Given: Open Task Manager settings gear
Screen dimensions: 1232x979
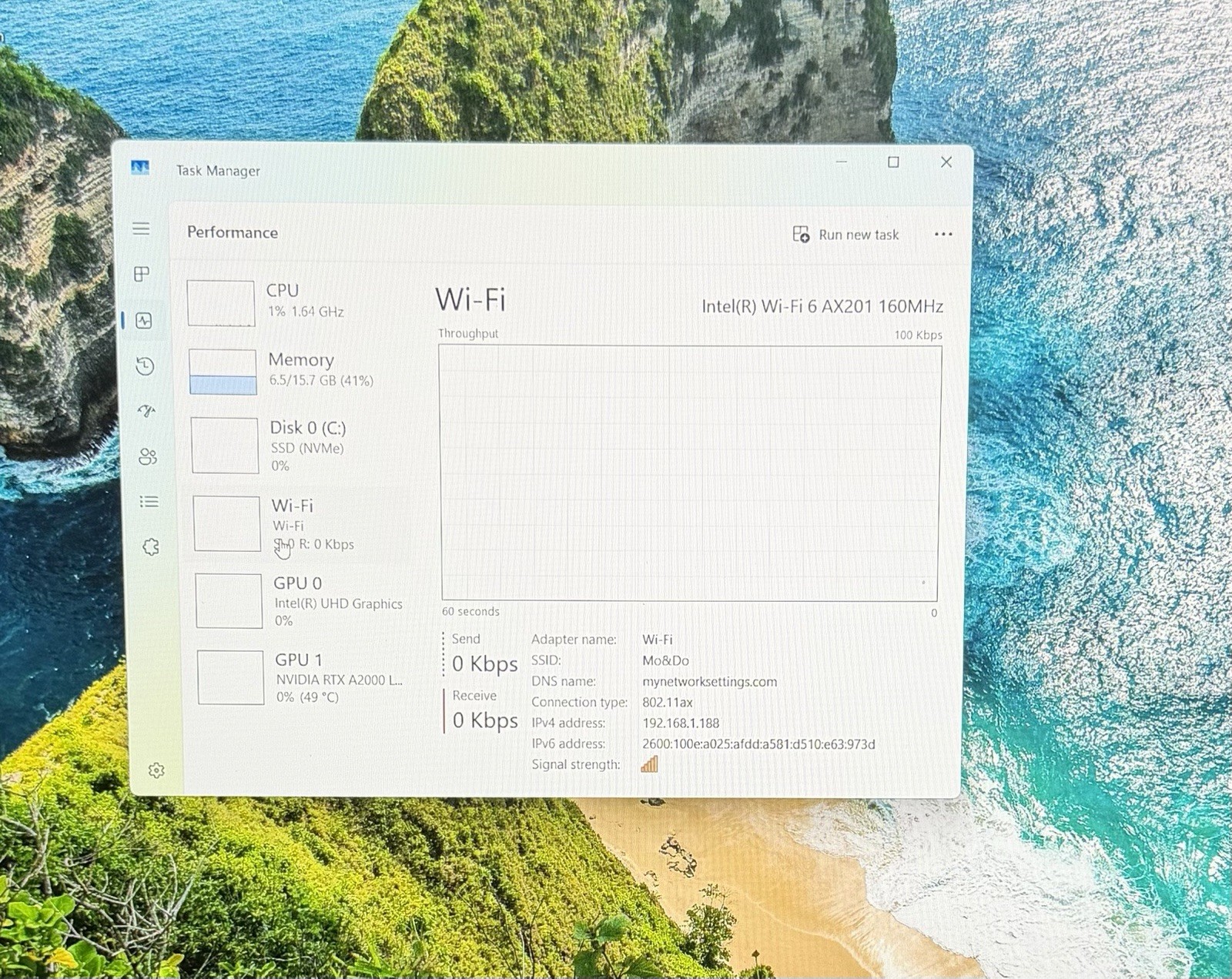Looking at the screenshot, I should pyautogui.click(x=156, y=770).
